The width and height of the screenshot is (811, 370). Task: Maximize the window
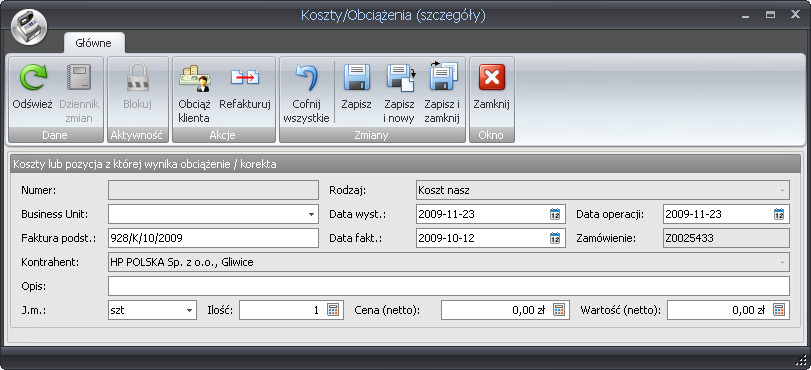click(x=771, y=15)
